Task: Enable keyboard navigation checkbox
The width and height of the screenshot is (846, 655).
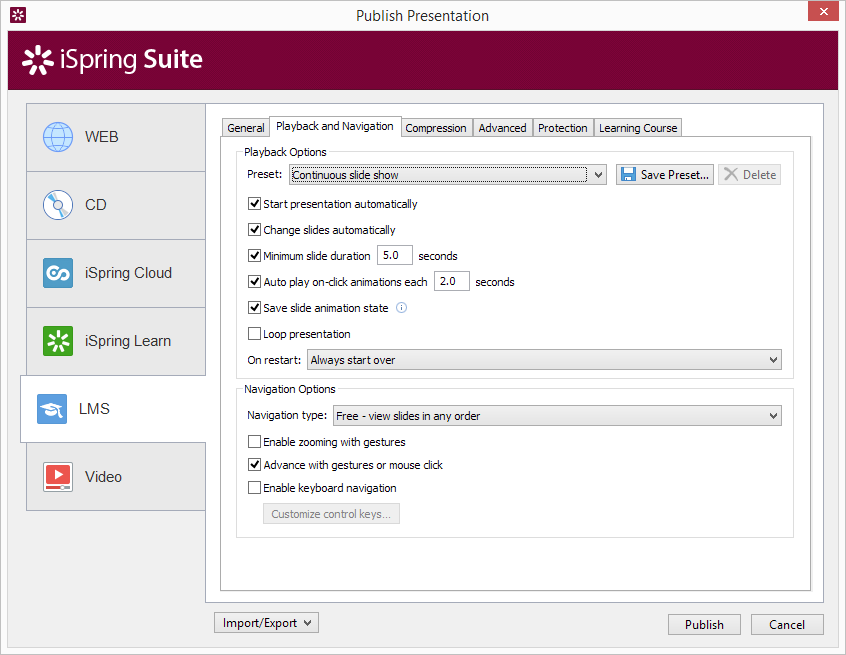Action: coord(254,488)
